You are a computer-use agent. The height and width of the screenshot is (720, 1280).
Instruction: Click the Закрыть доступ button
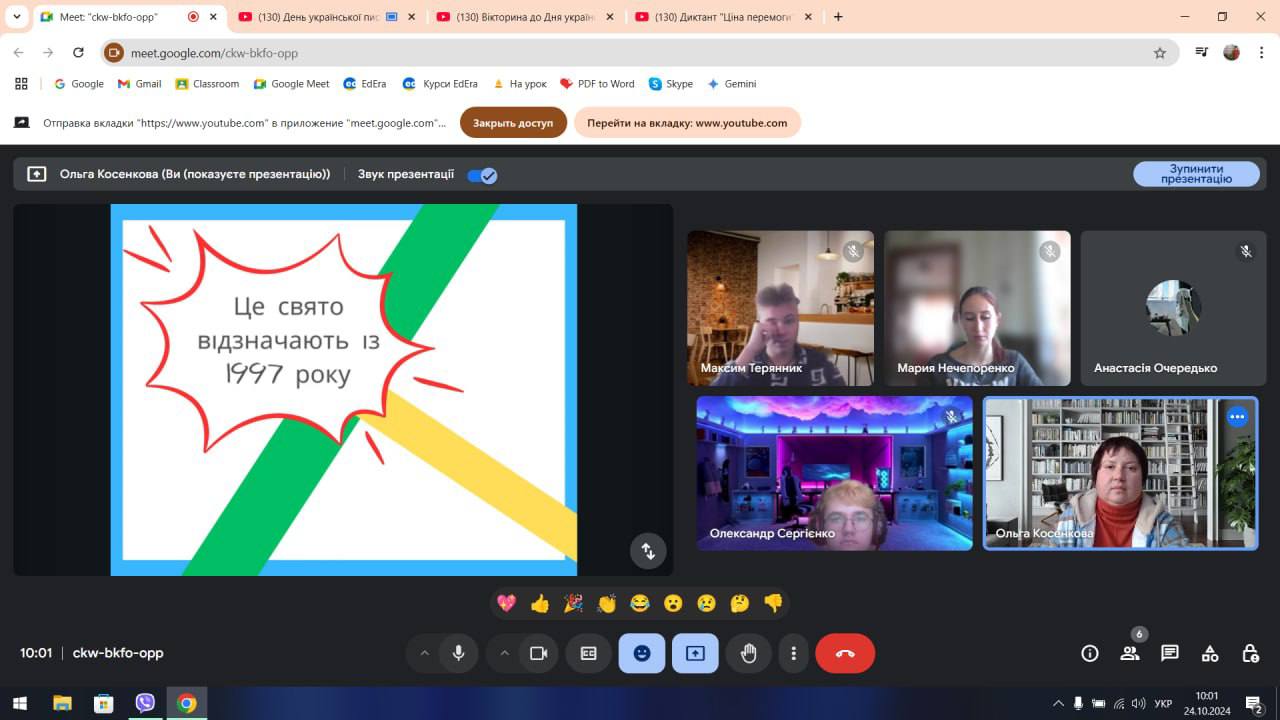click(x=513, y=123)
